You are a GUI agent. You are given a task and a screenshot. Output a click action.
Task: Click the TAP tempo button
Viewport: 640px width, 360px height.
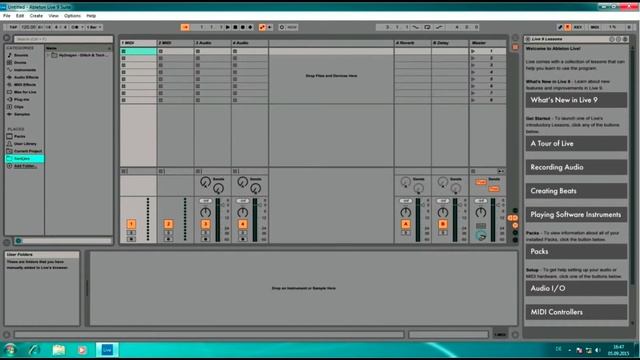pyautogui.click(x=13, y=27)
